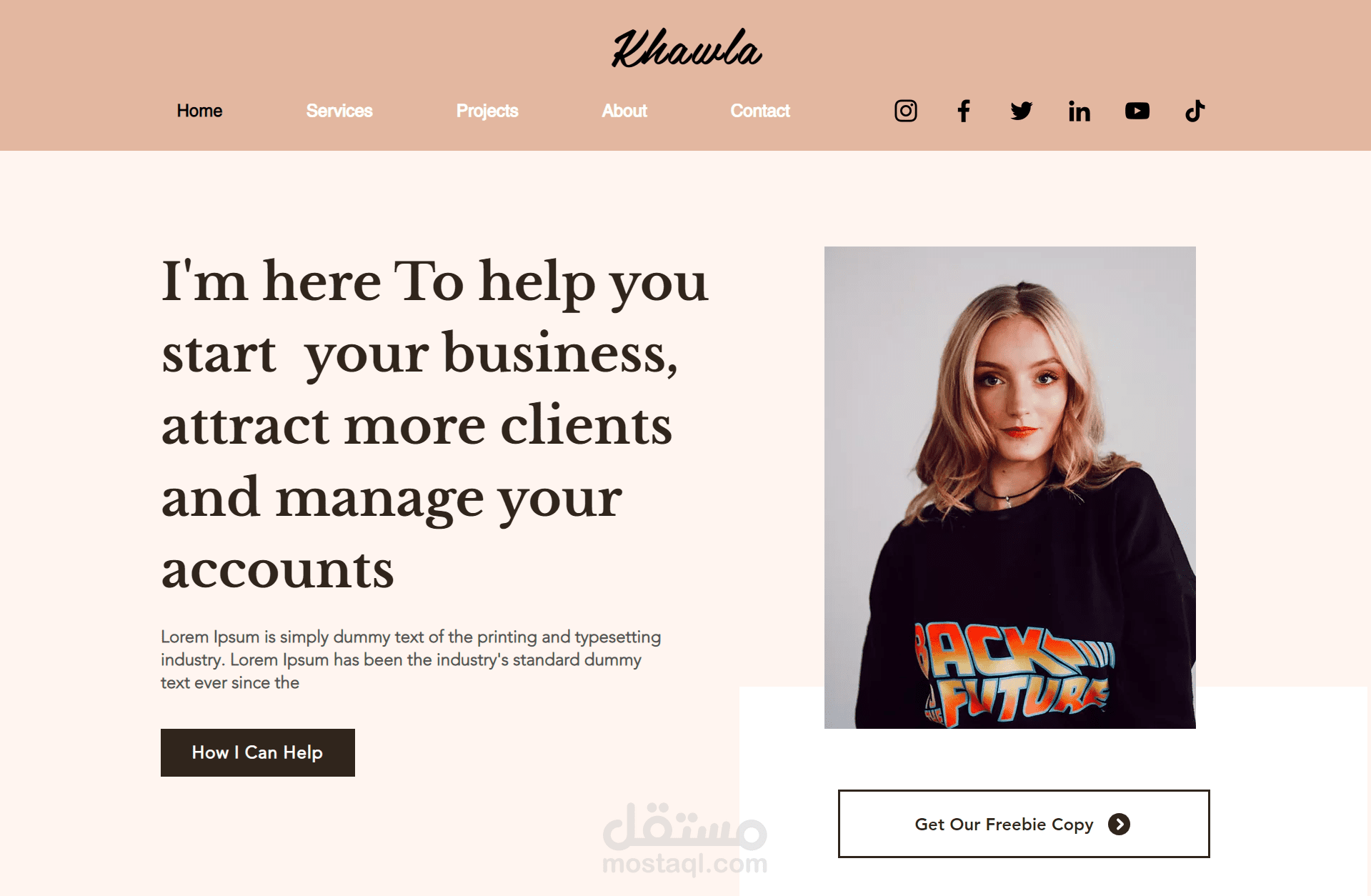
Task: Click the How I Can Help button
Action: point(258,752)
